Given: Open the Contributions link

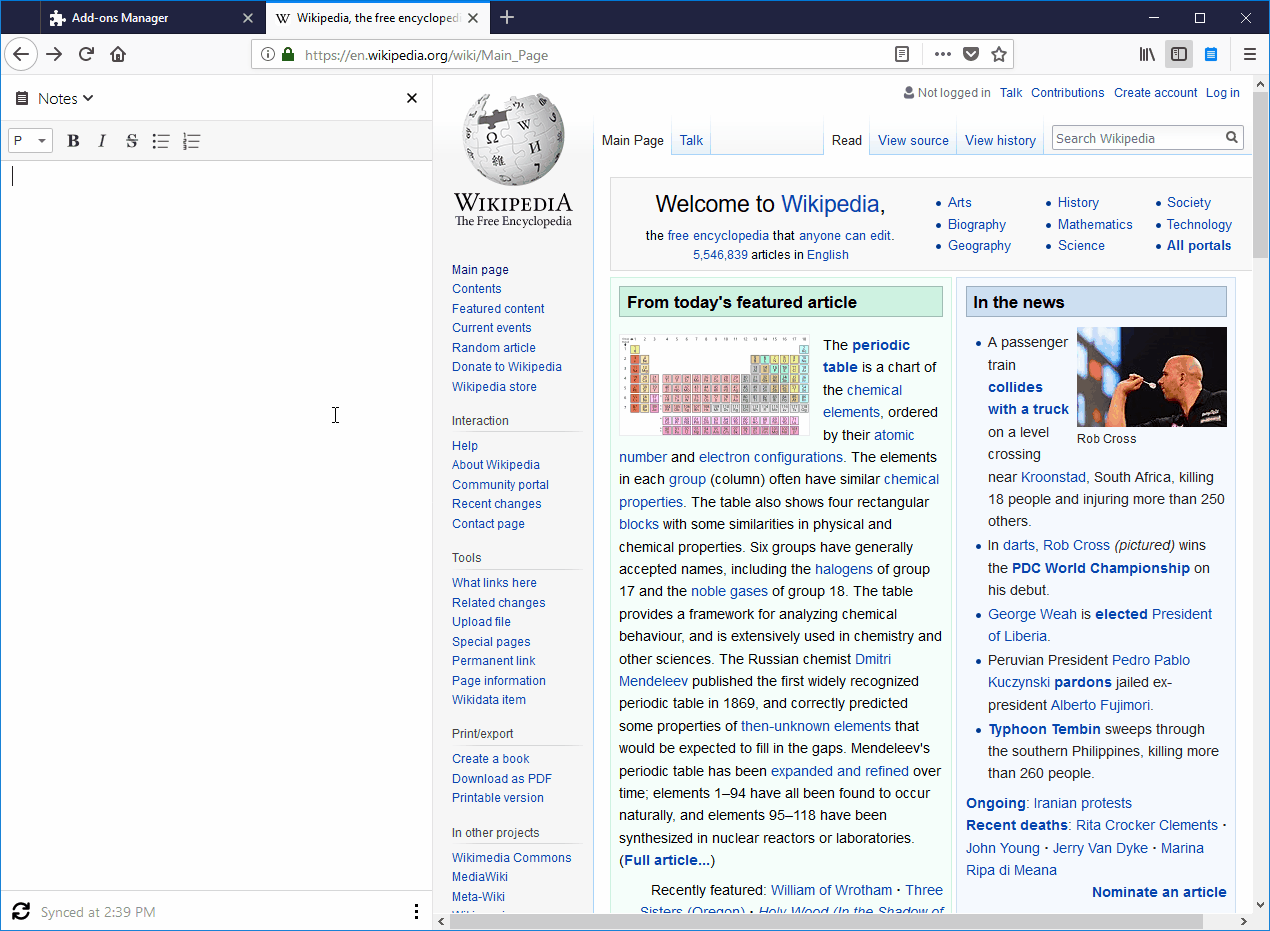Looking at the screenshot, I should pos(1067,93).
